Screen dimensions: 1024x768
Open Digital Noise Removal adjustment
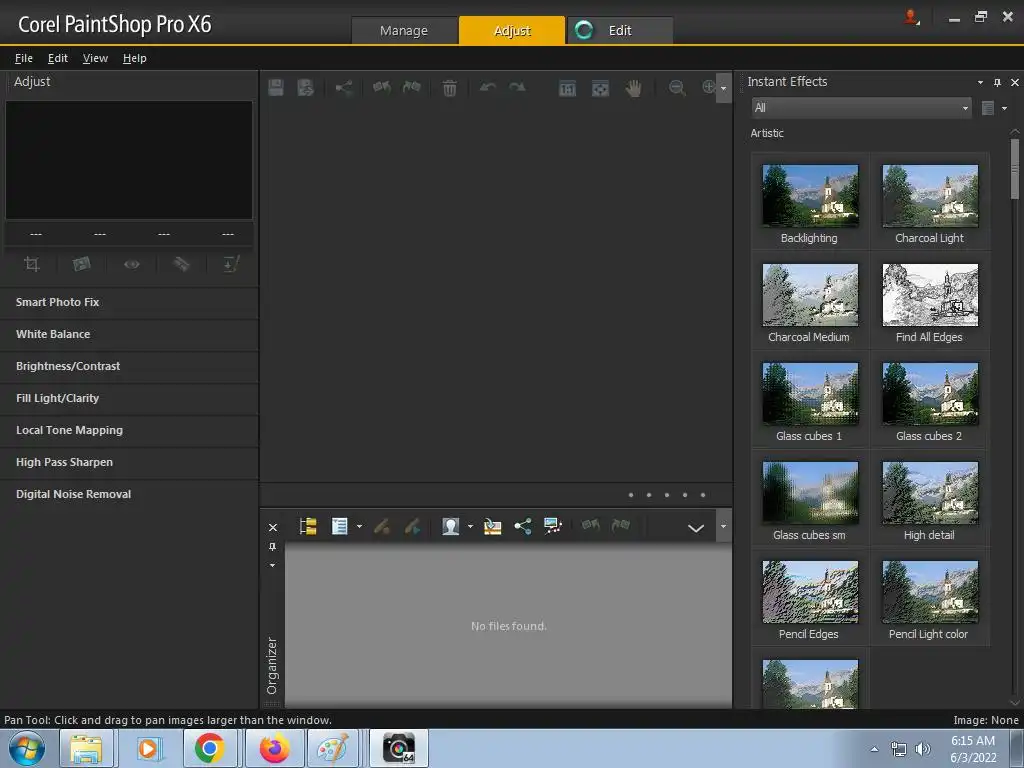(x=129, y=494)
